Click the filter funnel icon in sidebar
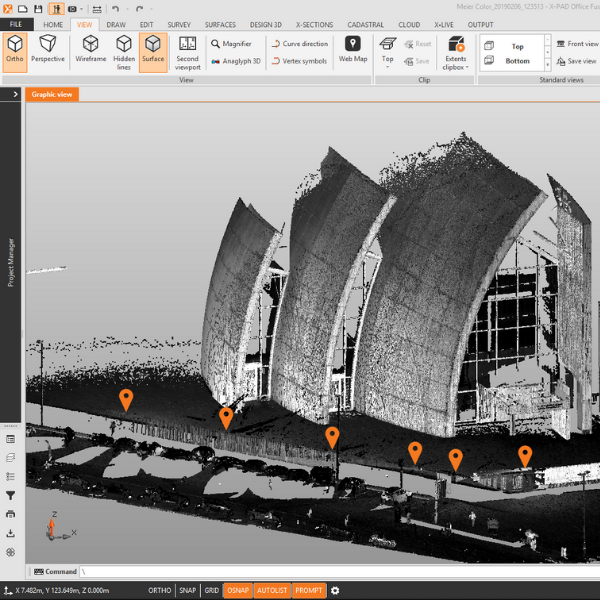600x600 pixels. (11, 495)
